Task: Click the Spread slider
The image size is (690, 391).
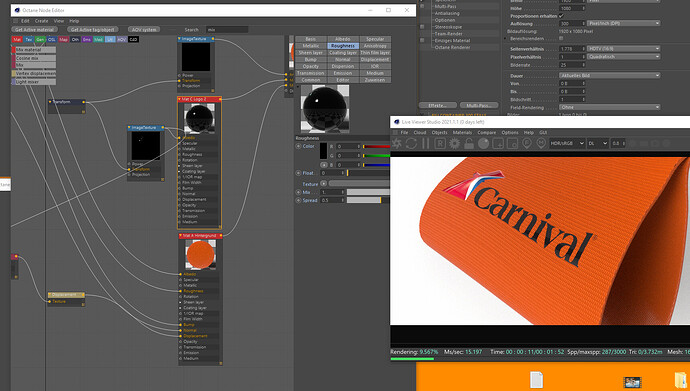Action: pyautogui.click(x=368, y=200)
